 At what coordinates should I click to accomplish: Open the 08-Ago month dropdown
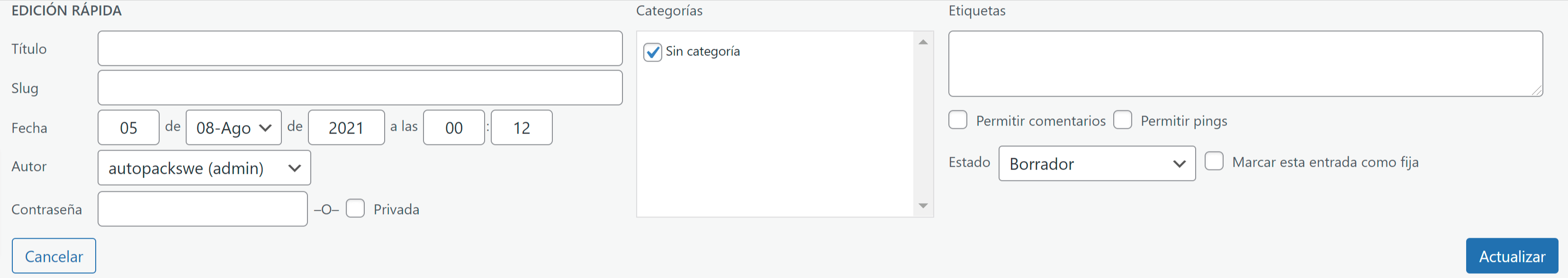pyautogui.click(x=233, y=127)
